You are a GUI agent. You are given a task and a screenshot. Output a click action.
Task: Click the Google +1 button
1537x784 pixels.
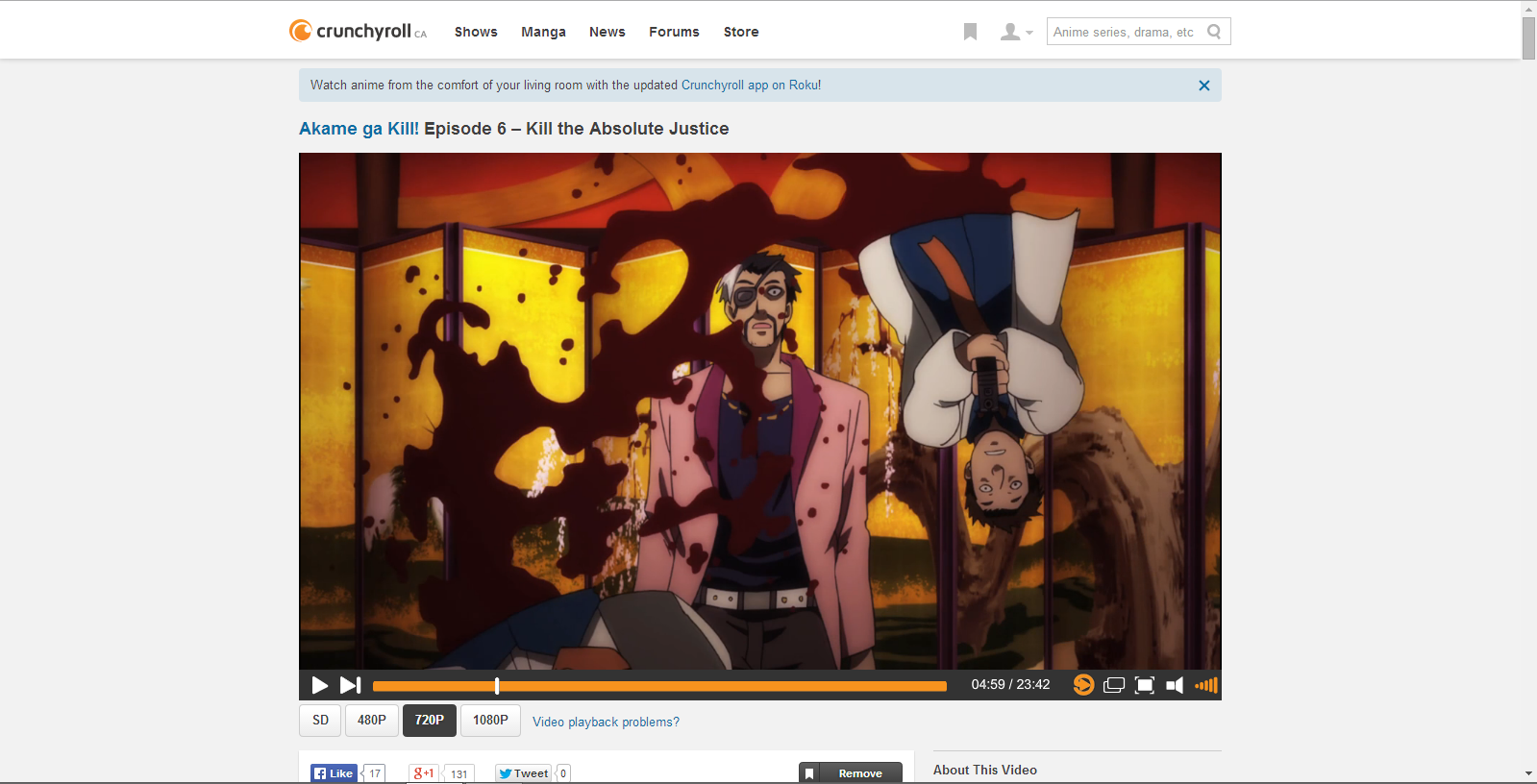(x=423, y=773)
